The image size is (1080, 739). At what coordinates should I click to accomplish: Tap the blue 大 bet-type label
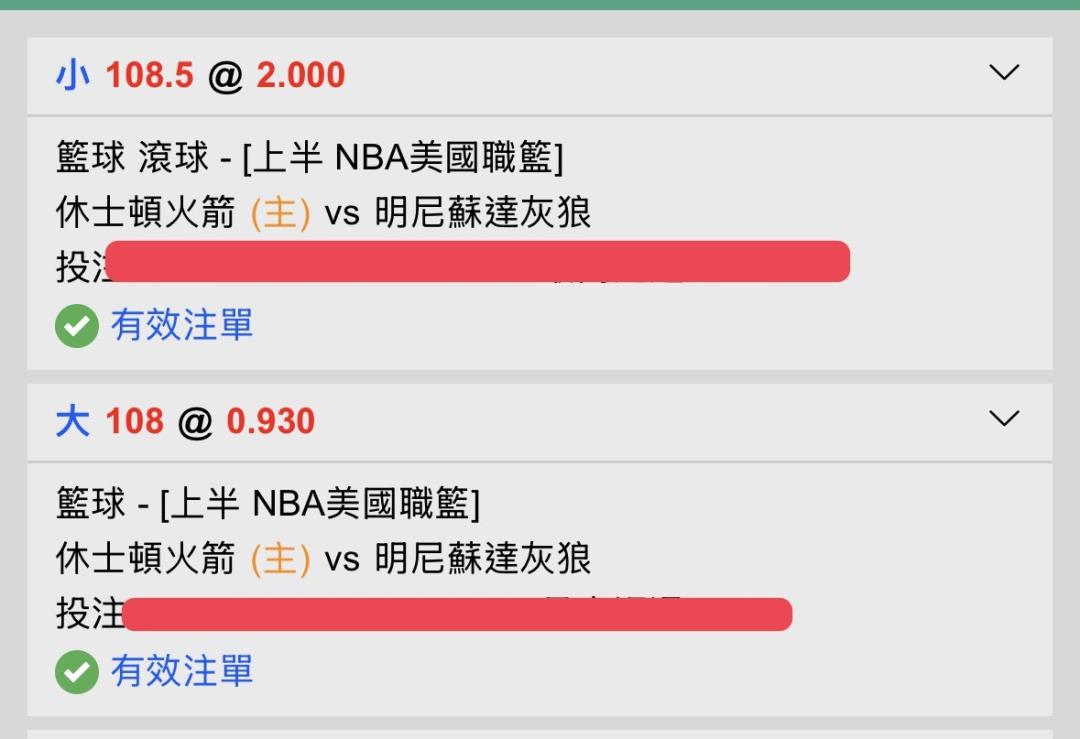[73, 421]
